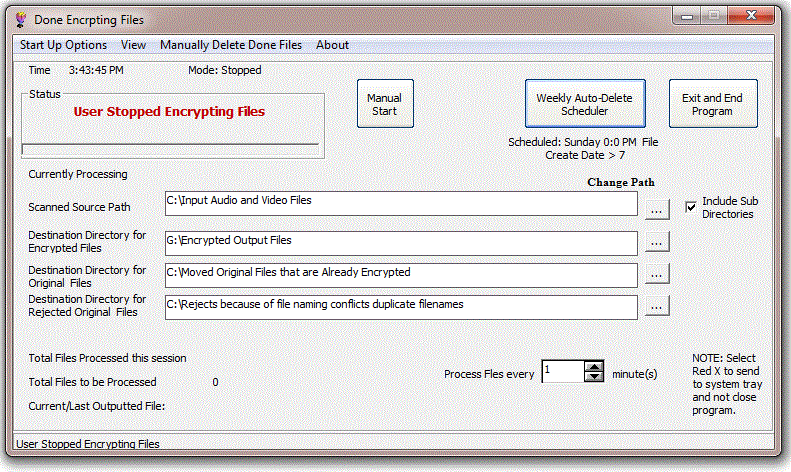Click the Currently Processing label
The image size is (791, 472).
(78, 174)
